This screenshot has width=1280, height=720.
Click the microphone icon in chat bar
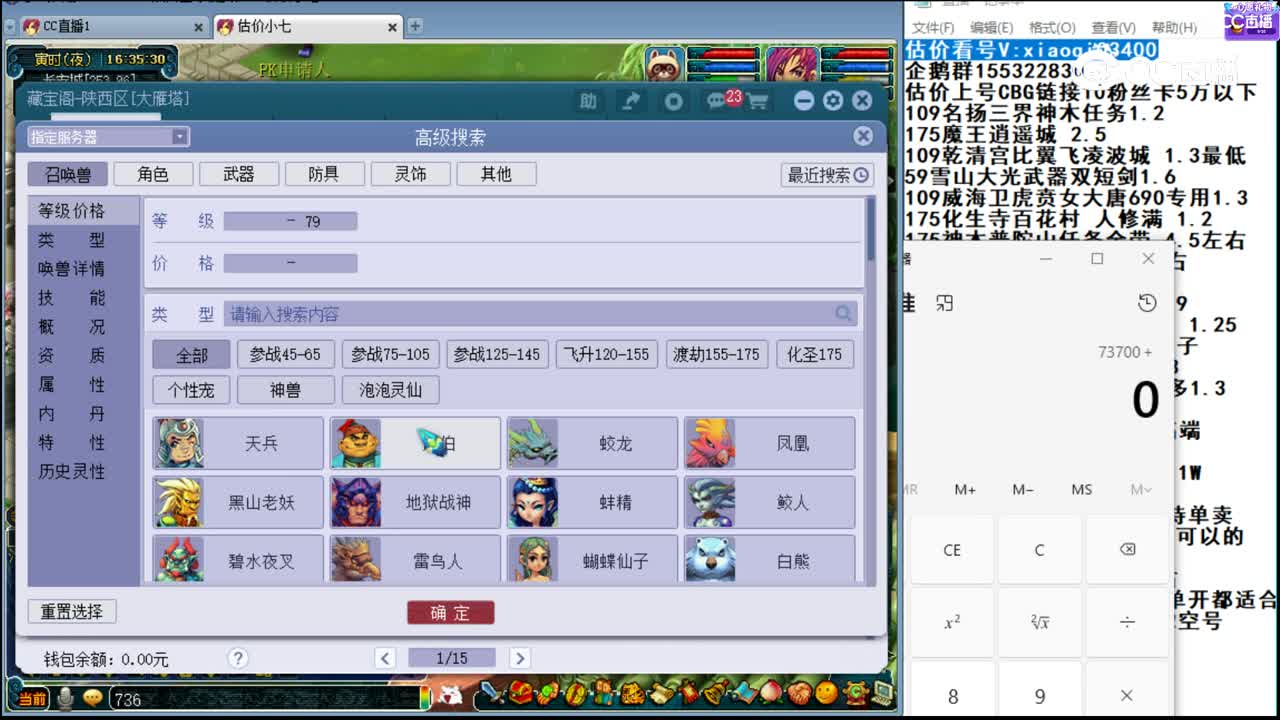pyautogui.click(x=66, y=698)
